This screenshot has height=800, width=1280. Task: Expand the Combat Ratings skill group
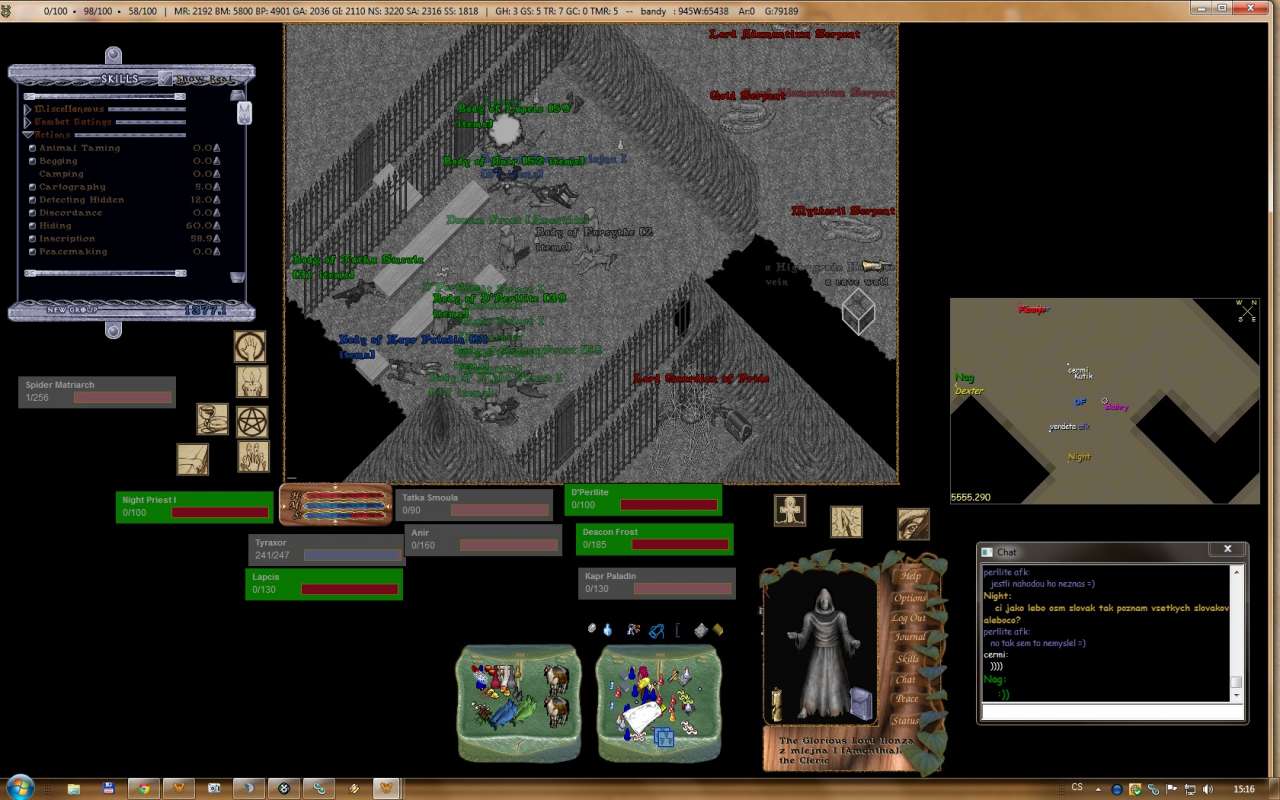pos(28,122)
